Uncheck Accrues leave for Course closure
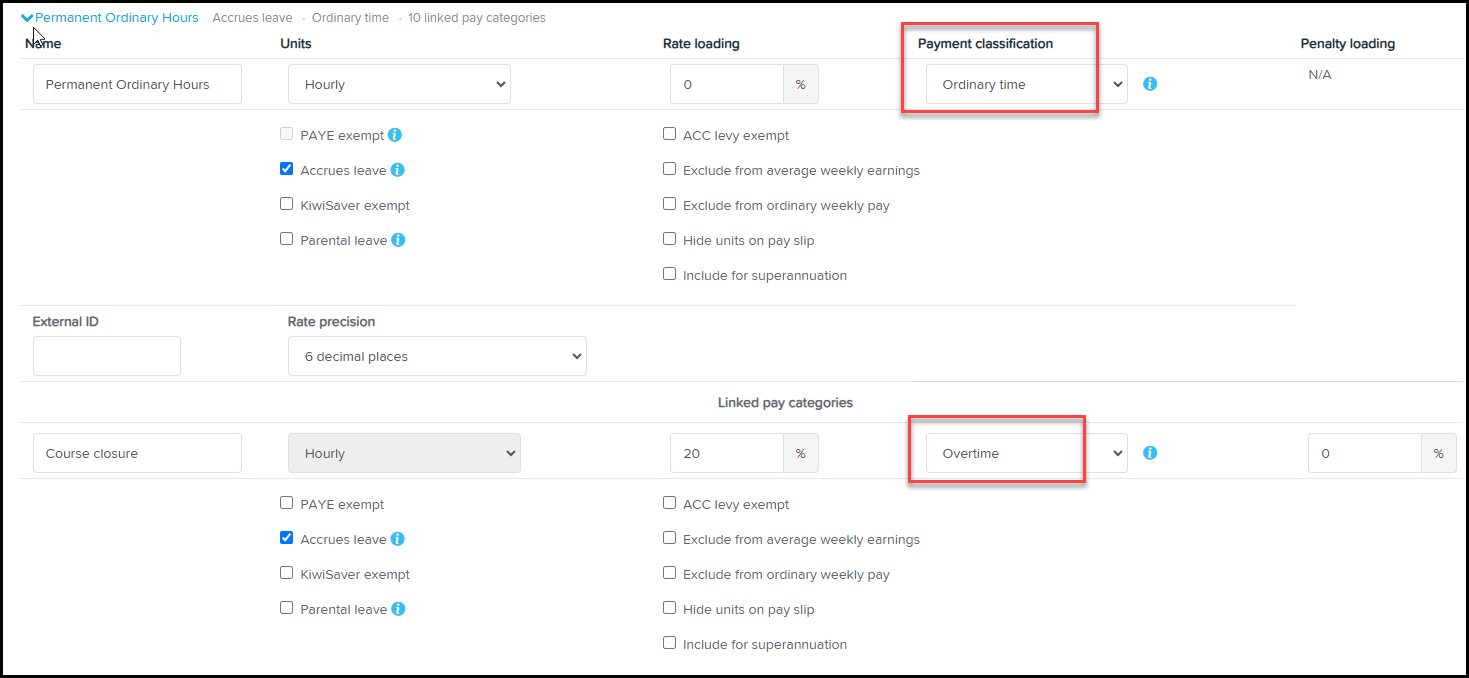The width and height of the screenshot is (1469, 678). (287, 539)
